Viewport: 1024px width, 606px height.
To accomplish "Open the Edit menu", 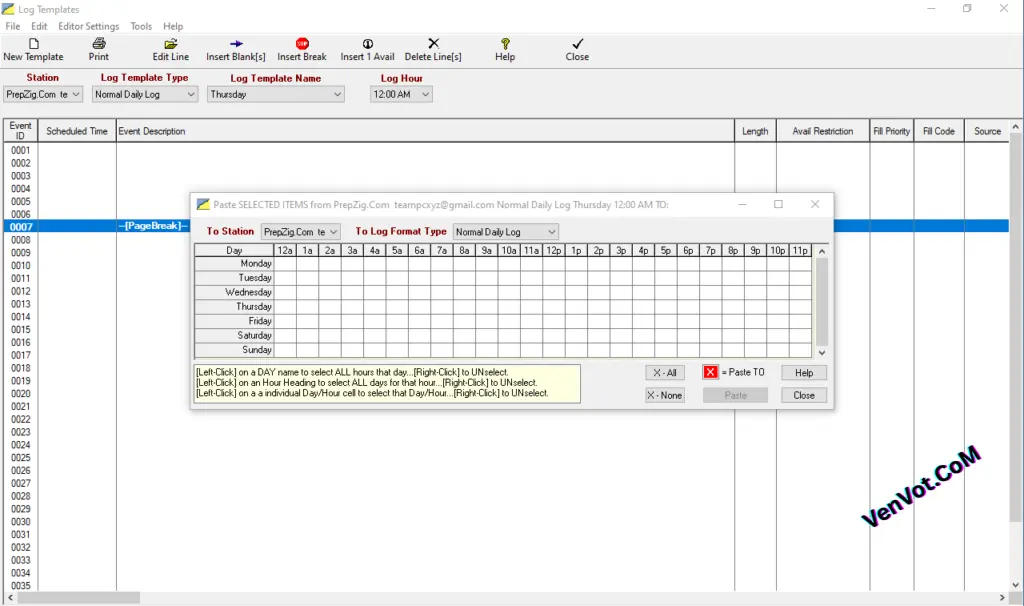I will [39, 26].
